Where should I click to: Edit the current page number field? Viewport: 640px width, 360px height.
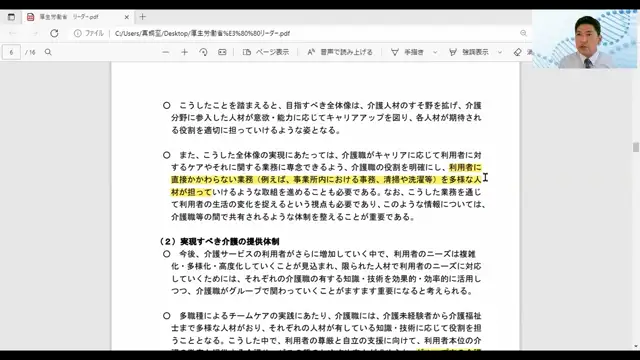tap(11, 52)
